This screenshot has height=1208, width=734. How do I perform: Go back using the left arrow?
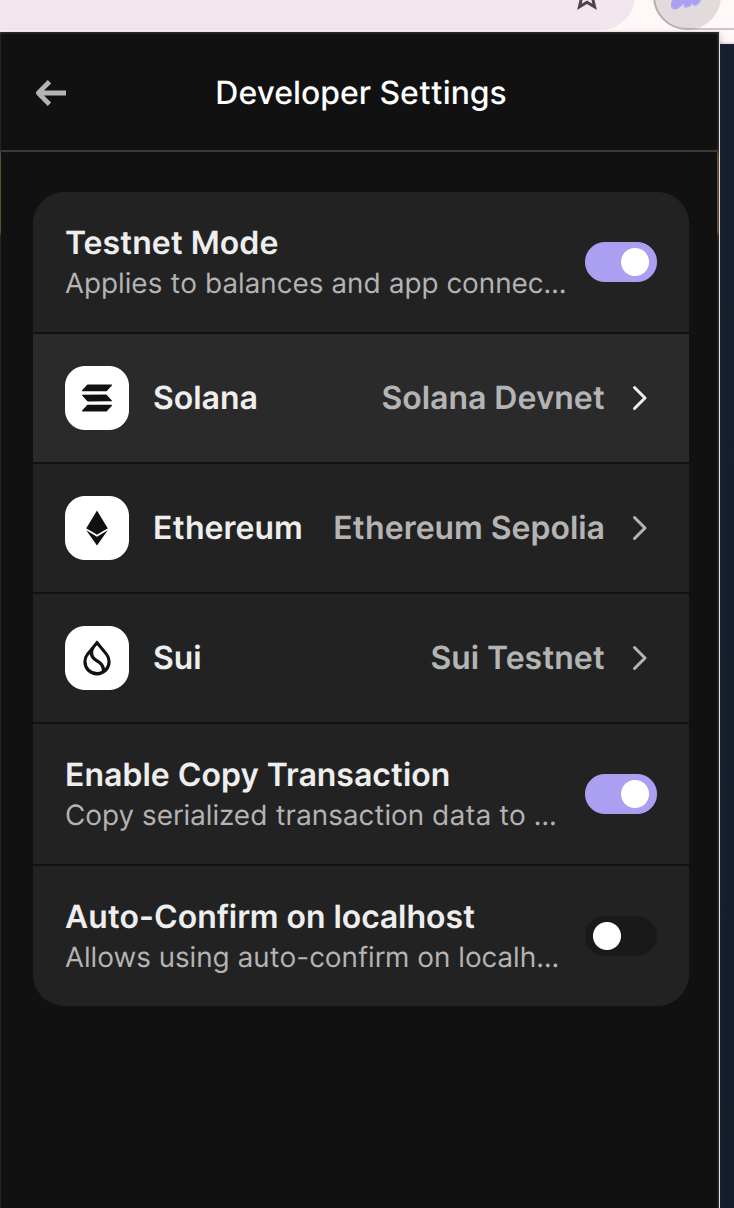click(x=50, y=93)
